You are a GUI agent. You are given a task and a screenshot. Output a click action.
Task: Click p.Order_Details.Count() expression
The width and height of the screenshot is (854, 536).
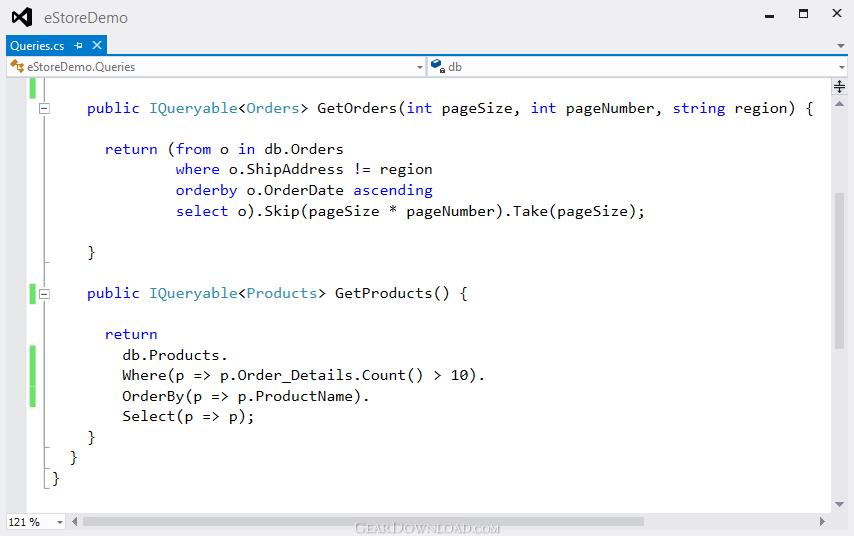pyautogui.click(x=321, y=375)
